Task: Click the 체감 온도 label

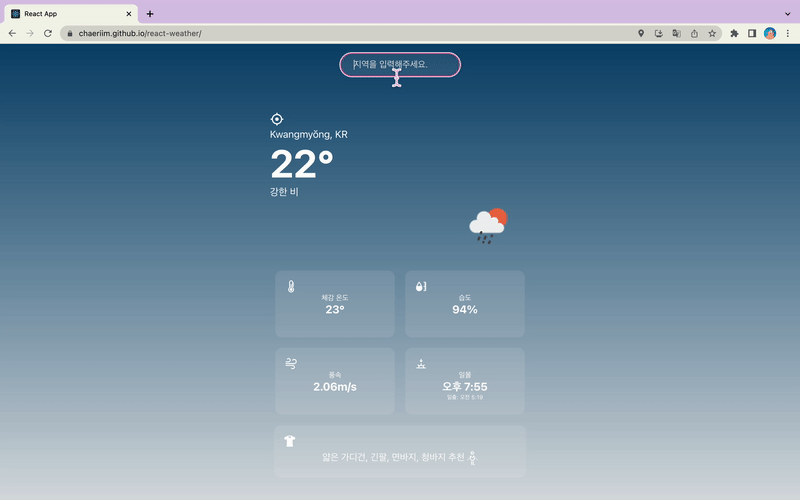Action: pyautogui.click(x=335, y=297)
